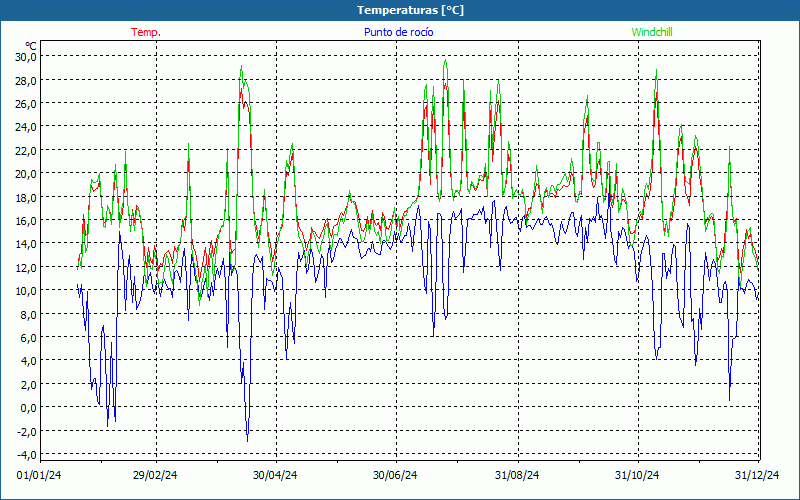
Task: Click the 6,0 y-axis value
Action: pyautogui.click(x=28, y=337)
